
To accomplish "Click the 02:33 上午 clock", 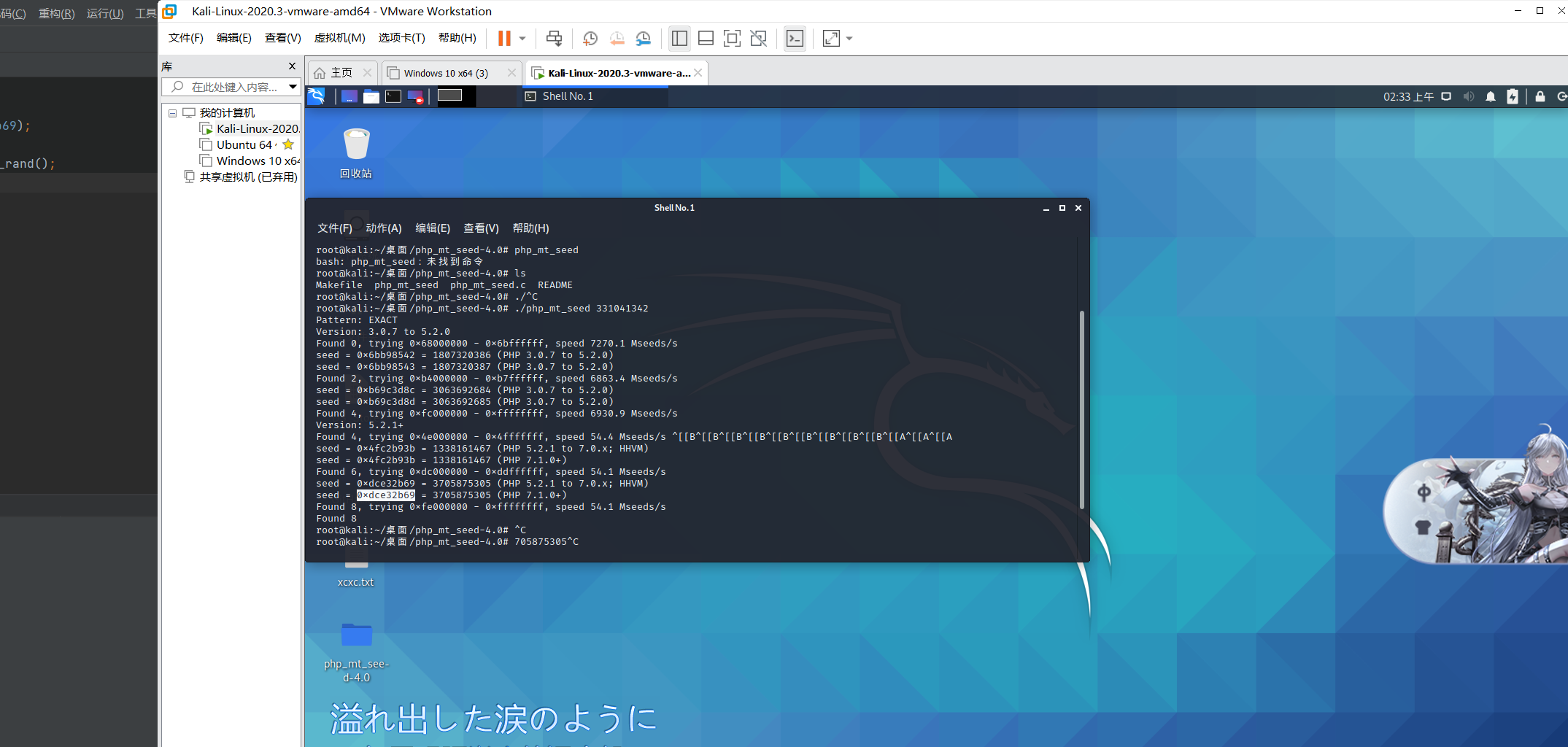I will point(1408,96).
